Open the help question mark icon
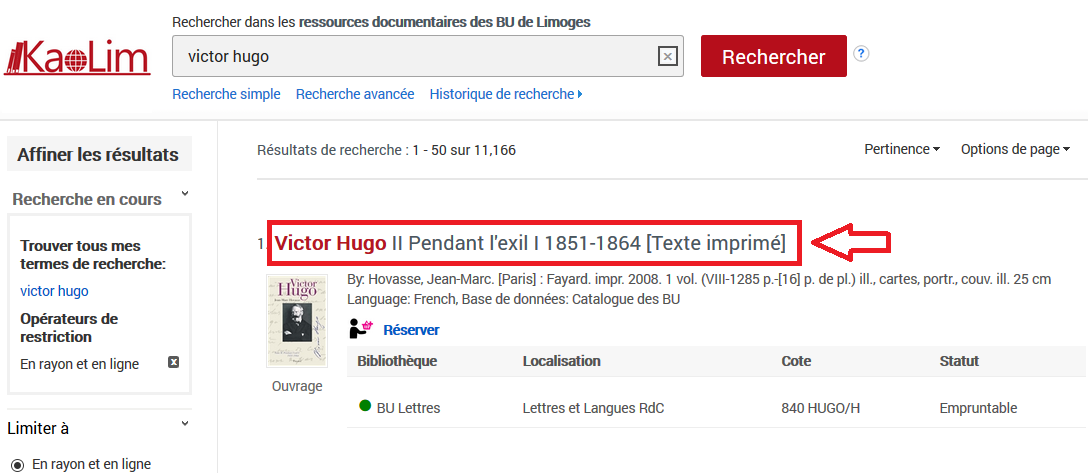 [861, 54]
